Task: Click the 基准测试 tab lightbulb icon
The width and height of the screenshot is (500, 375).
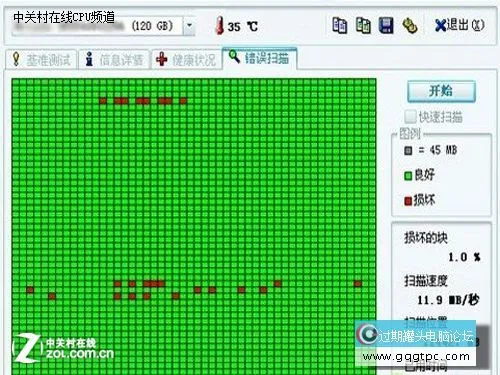Action: [16, 59]
